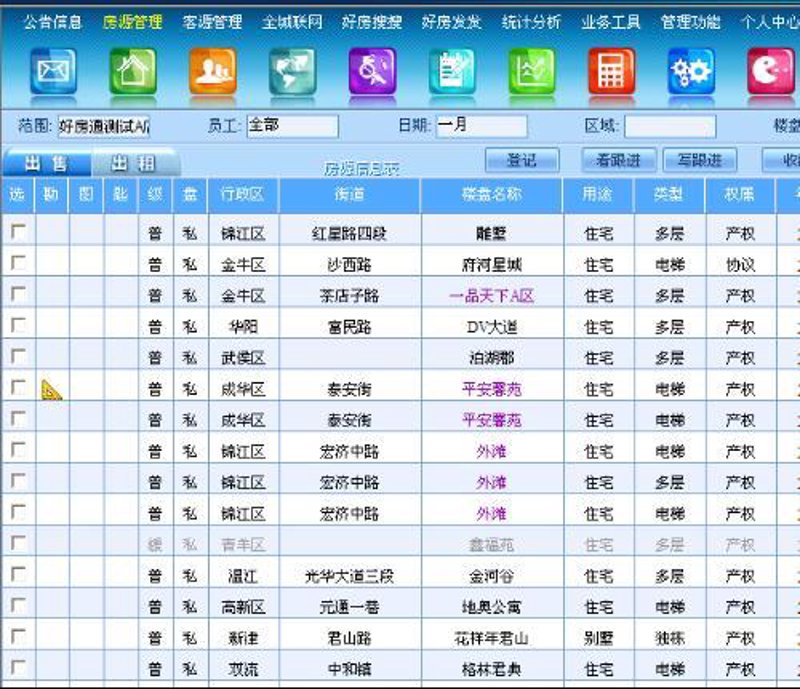Open the 日期 dropdown showing 一月
800x689 pixels.
(482, 126)
